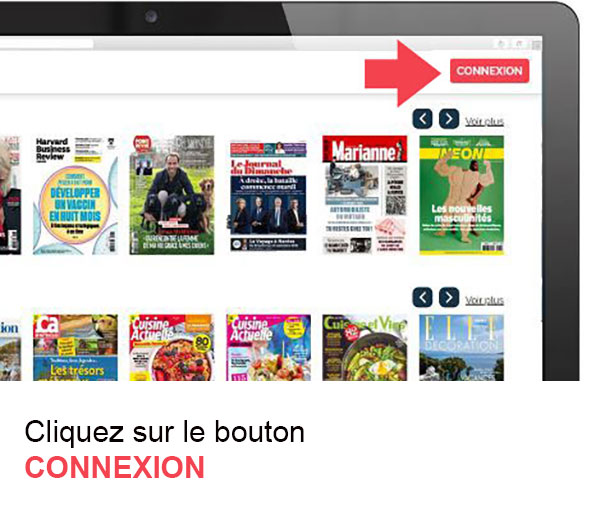This screenshot has height=532, width=600.
Task: Click the browser menu icon at top right
Action: pyautogui.click(x=536, y=45)
